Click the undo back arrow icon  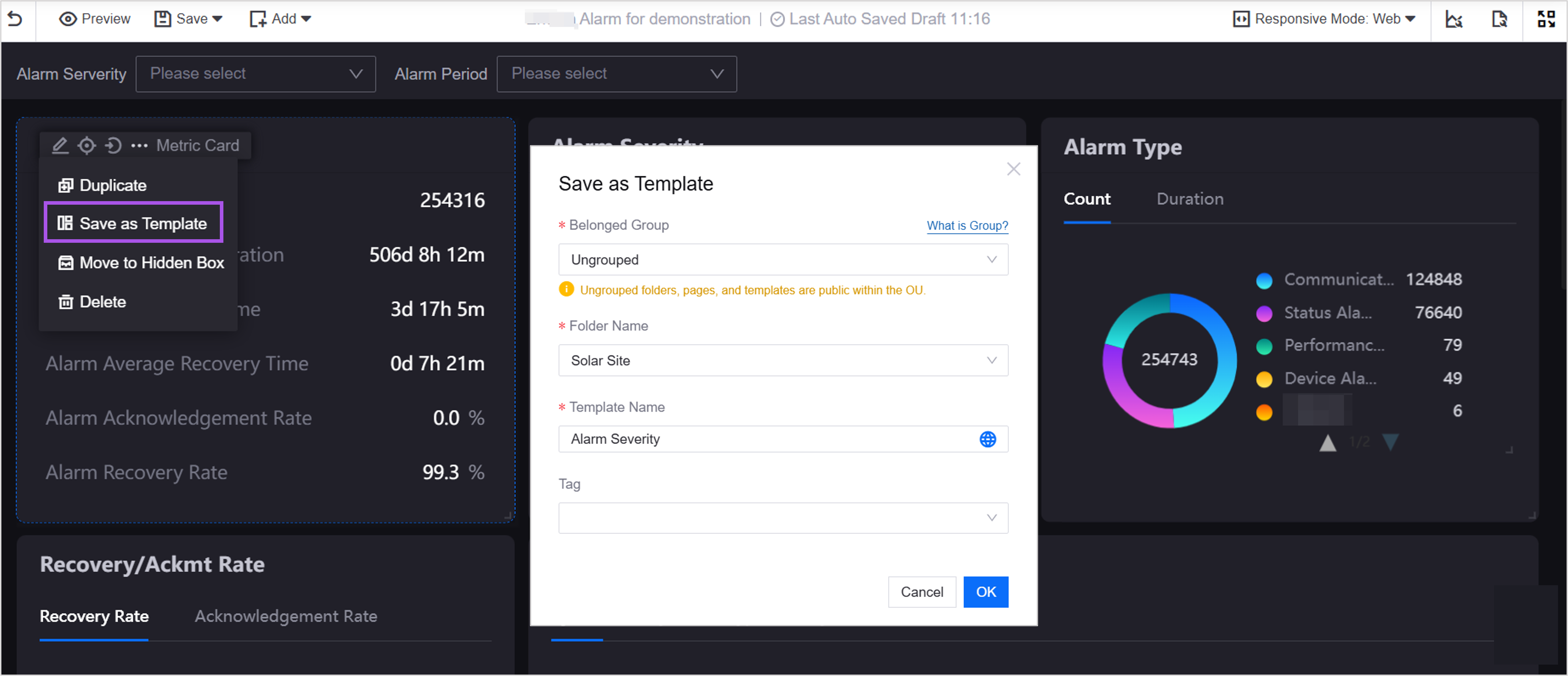tap(15, 19)
